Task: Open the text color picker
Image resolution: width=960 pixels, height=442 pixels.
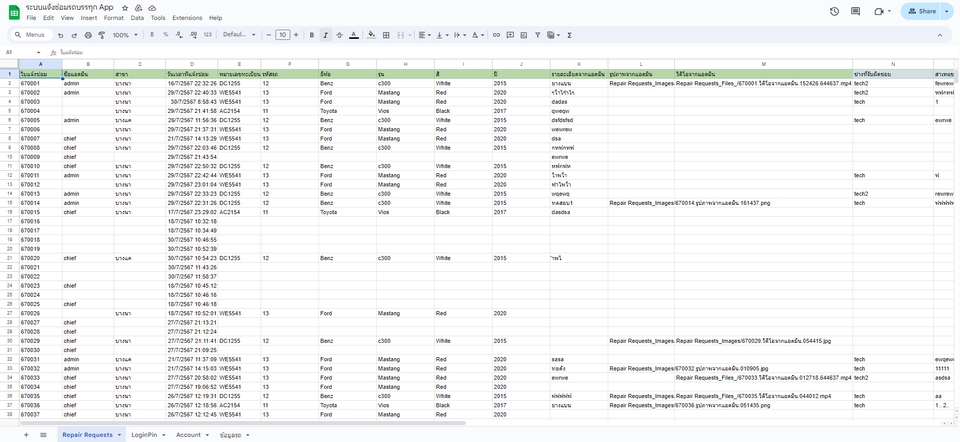Action: [354, 35]
